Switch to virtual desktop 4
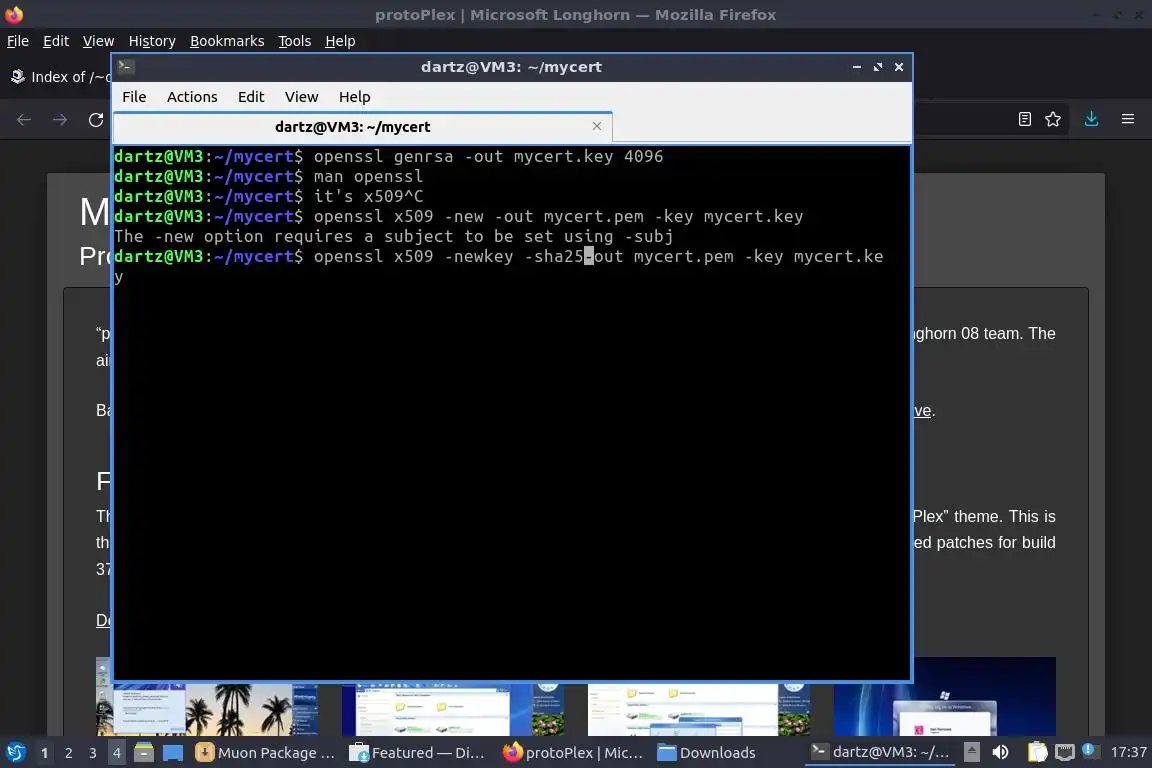 click(x=116, y=753)
